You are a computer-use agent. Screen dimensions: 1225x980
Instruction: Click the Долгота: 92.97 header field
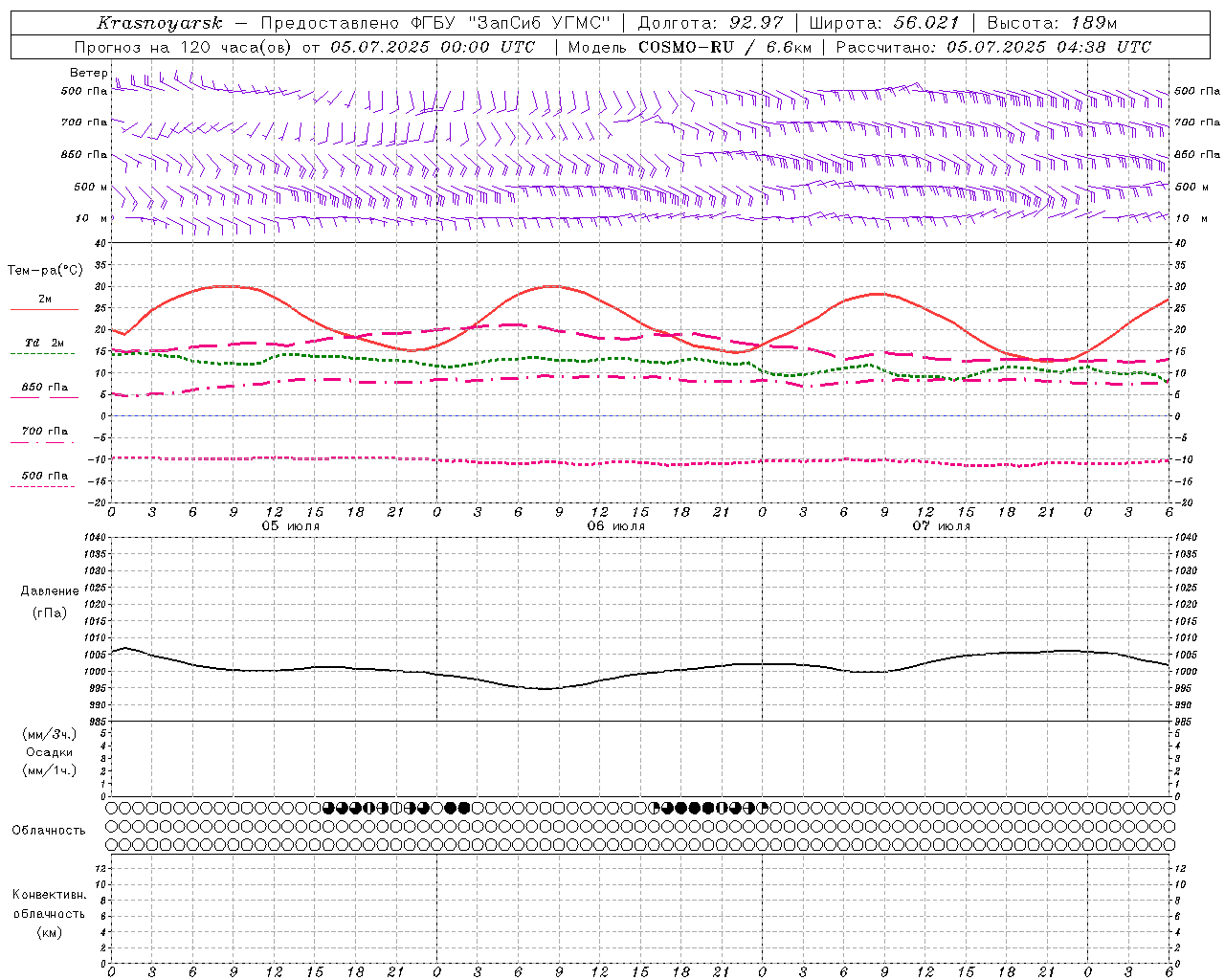pyautogui.click(x=710, y=23)
